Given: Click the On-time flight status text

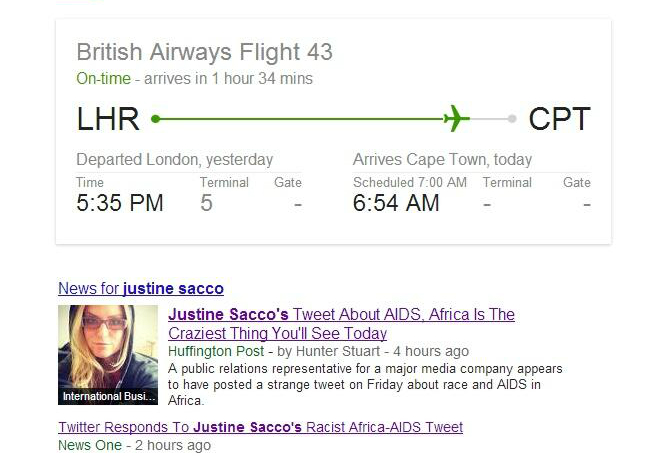Looking at the screenshot, I should 104,79.
